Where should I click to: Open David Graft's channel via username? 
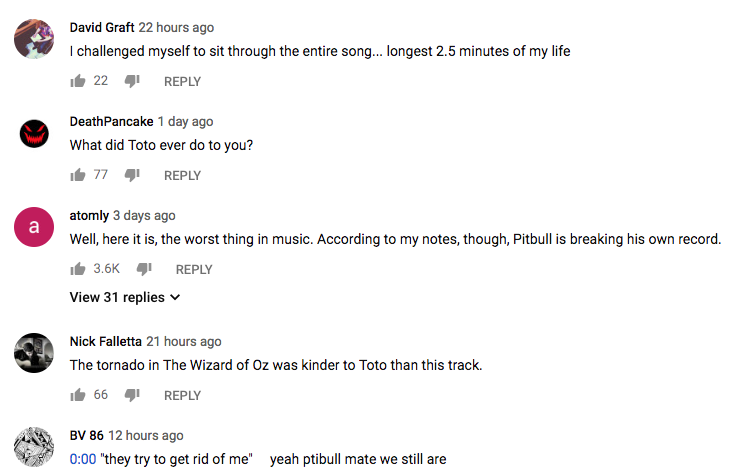click(102, 27)
